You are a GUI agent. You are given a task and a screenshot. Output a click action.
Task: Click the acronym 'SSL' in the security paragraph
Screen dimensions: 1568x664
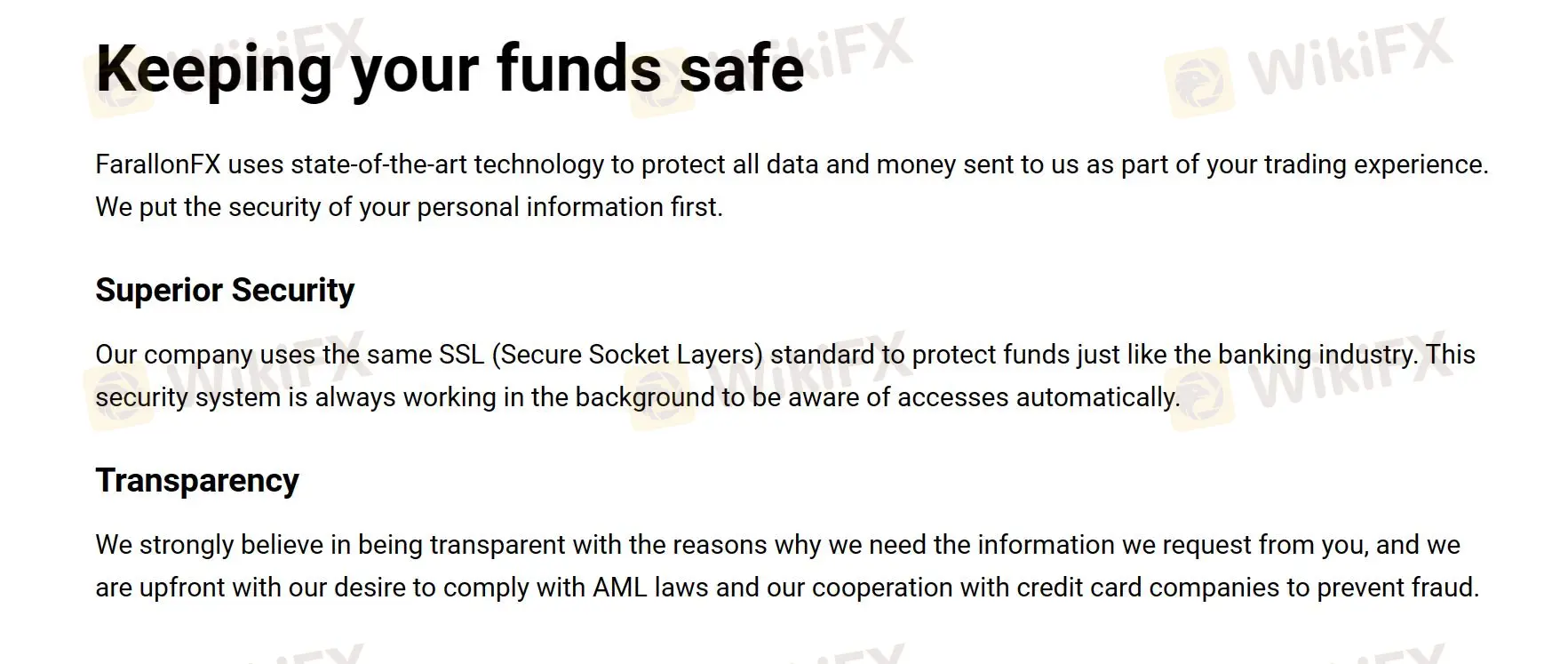pyautogui.click(x=461, y=355)
